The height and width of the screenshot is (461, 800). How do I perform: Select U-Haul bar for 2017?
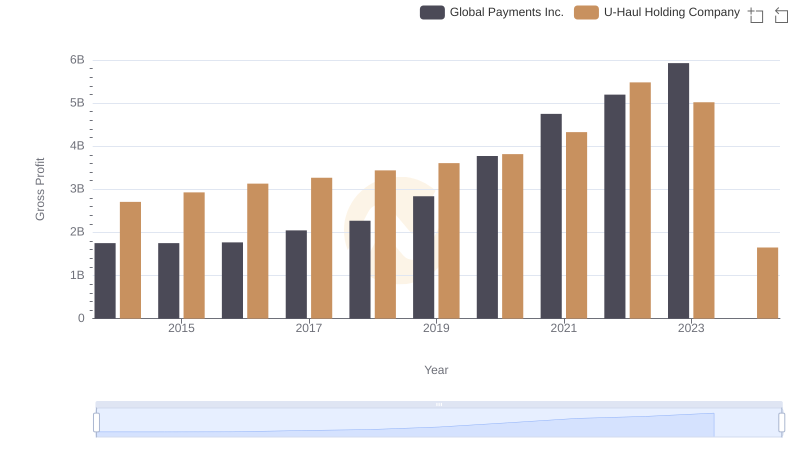click(x=321, y=248)
